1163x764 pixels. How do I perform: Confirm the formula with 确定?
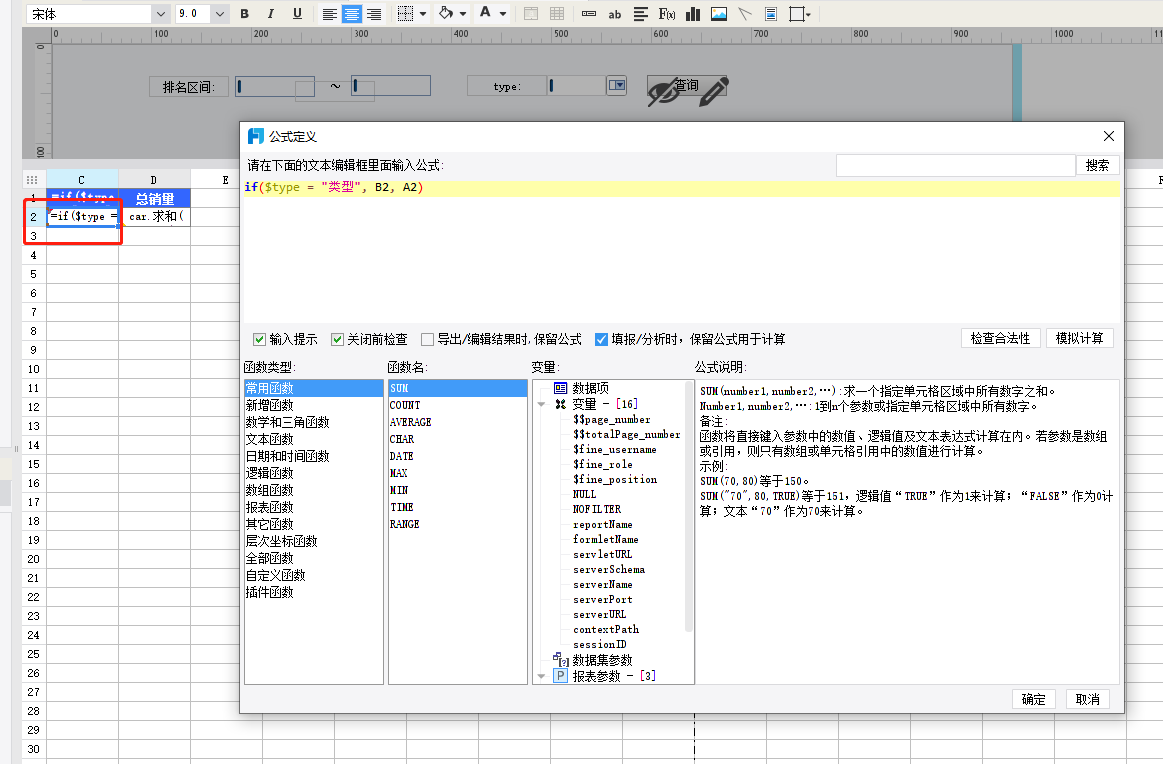pyautogui.click(x=1034, y=699)
